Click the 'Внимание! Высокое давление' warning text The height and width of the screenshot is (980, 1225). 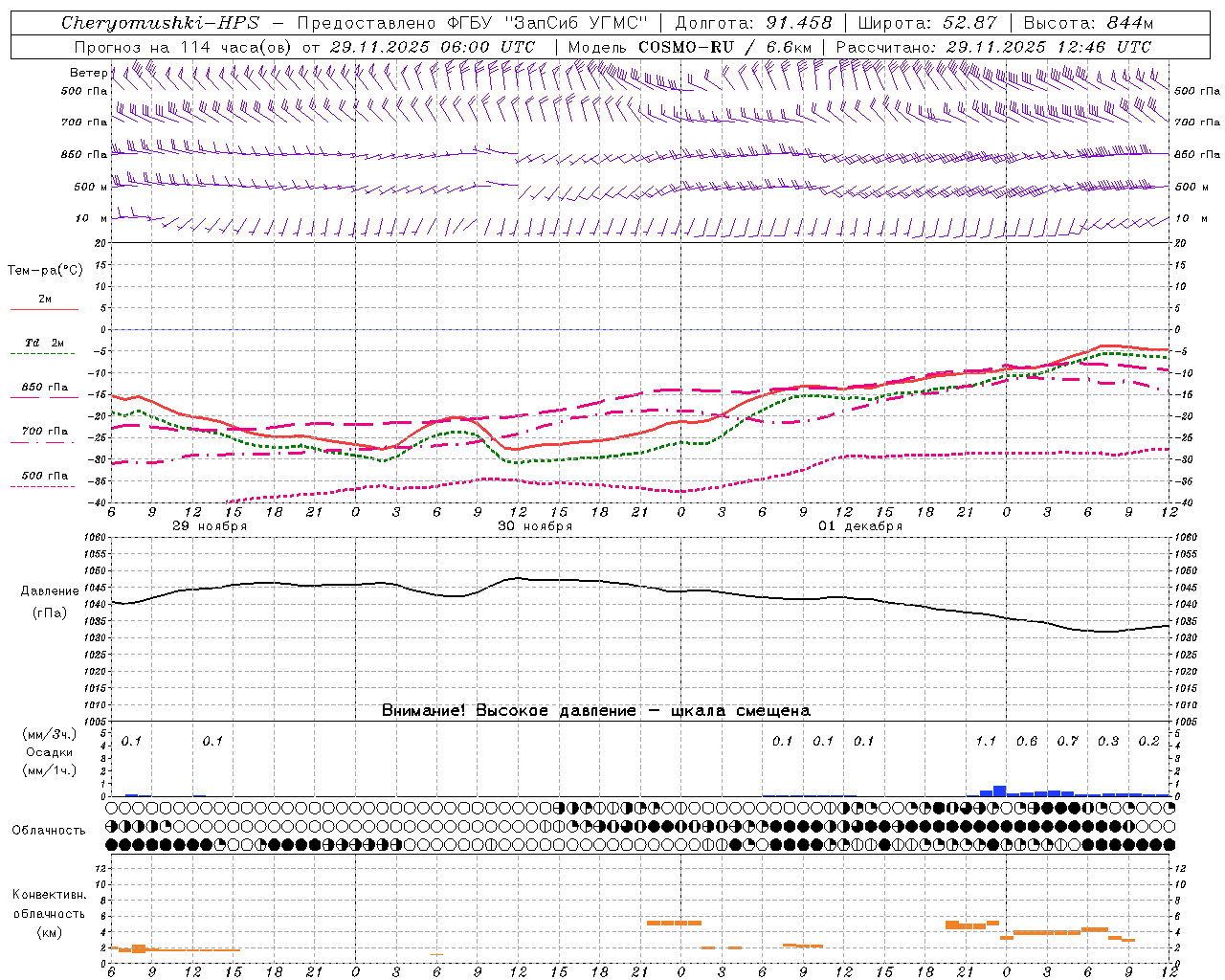pos(508,711)
